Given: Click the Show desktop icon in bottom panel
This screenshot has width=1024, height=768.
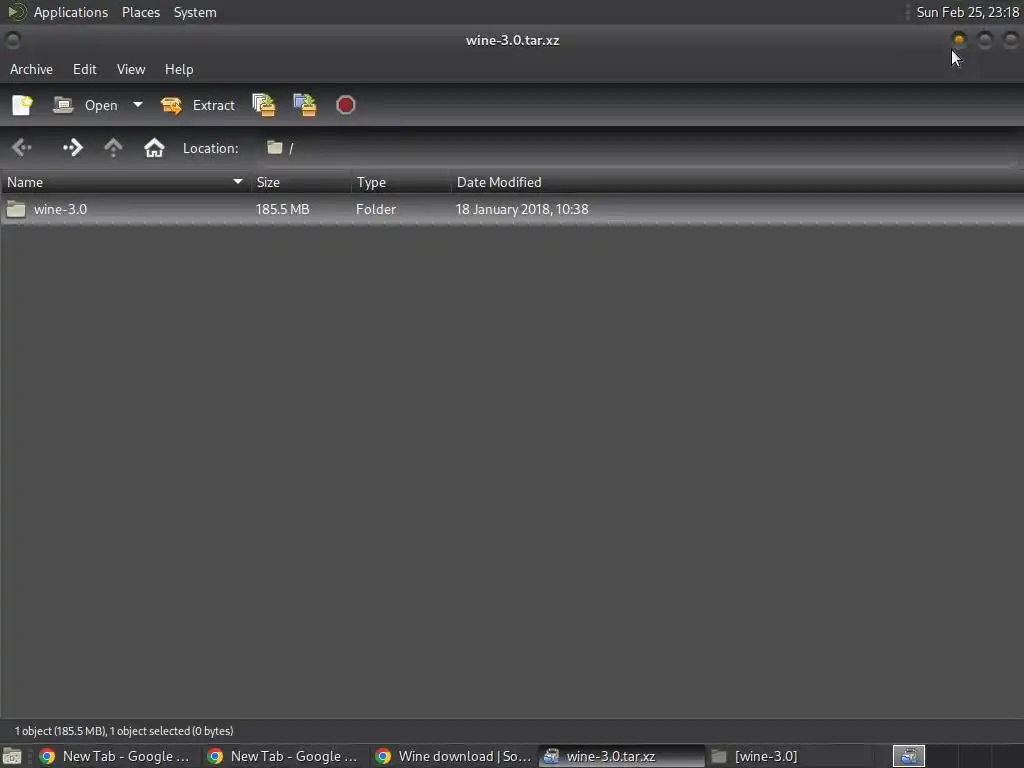Looking at the screenshot, I should tap(12, 756).
